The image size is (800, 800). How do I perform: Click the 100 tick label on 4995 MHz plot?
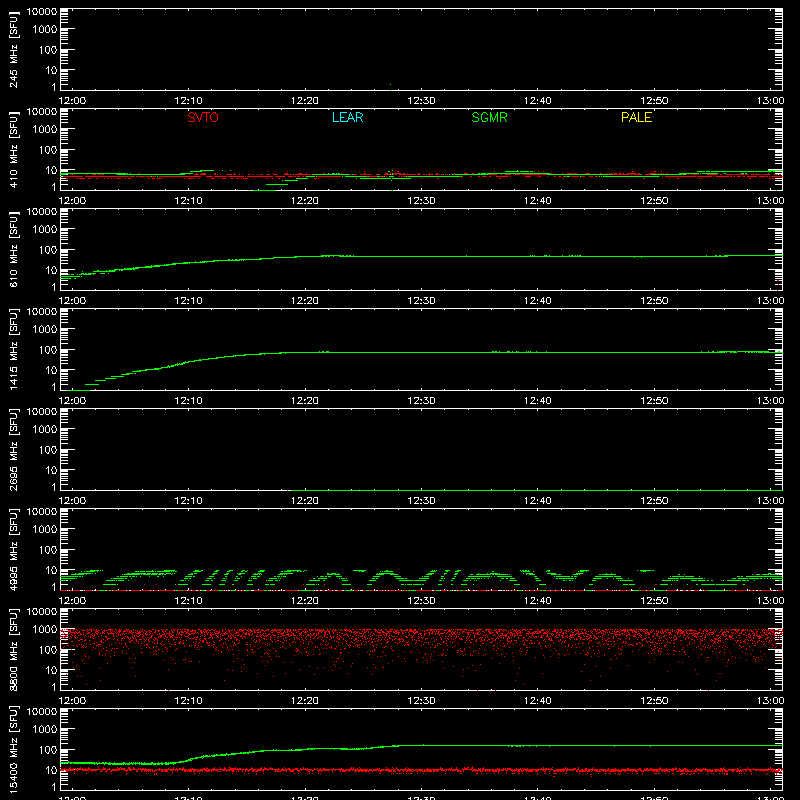click(x=48, y=550)
